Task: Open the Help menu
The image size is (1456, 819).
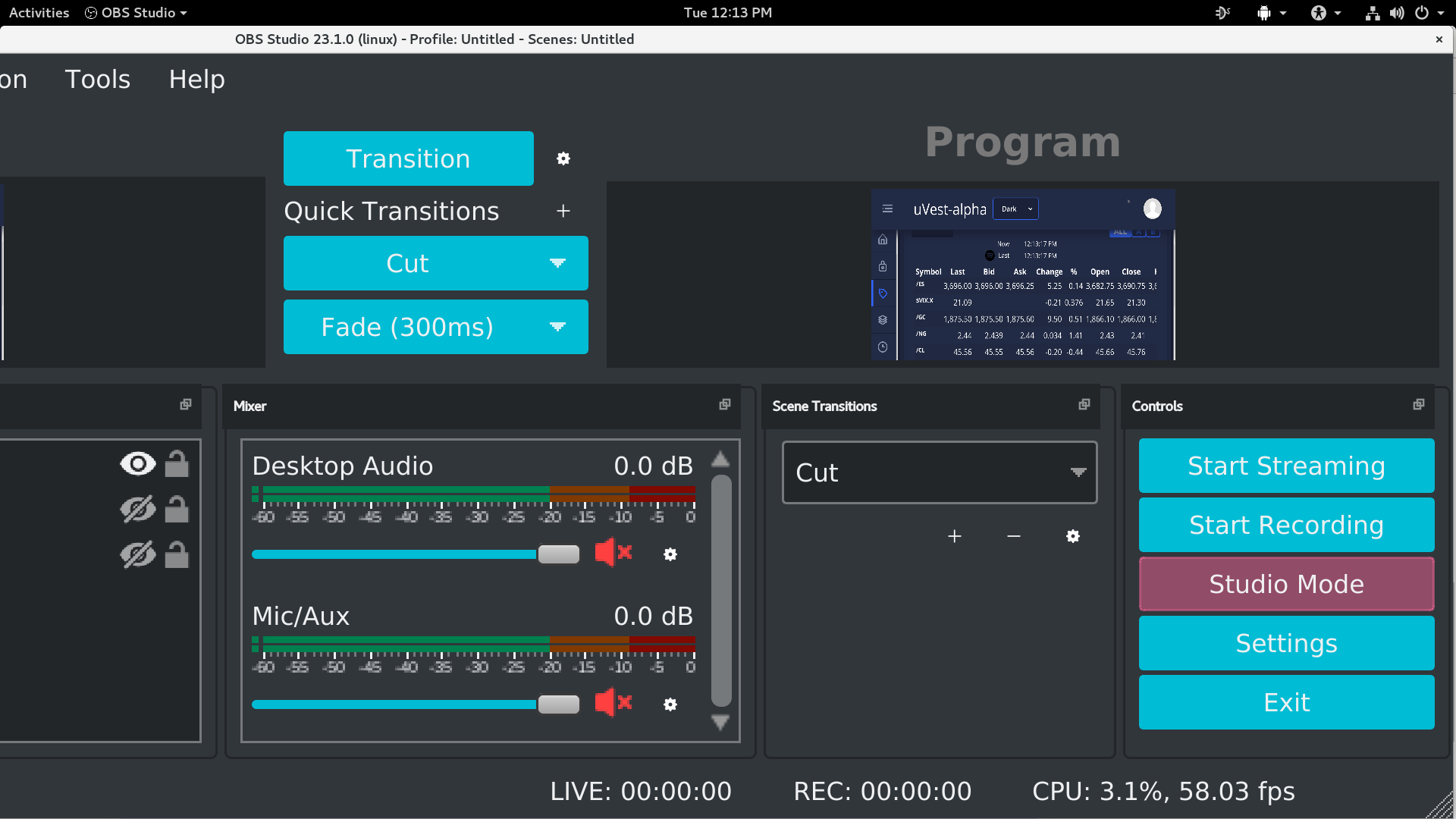Action: (x=196, y=79)
